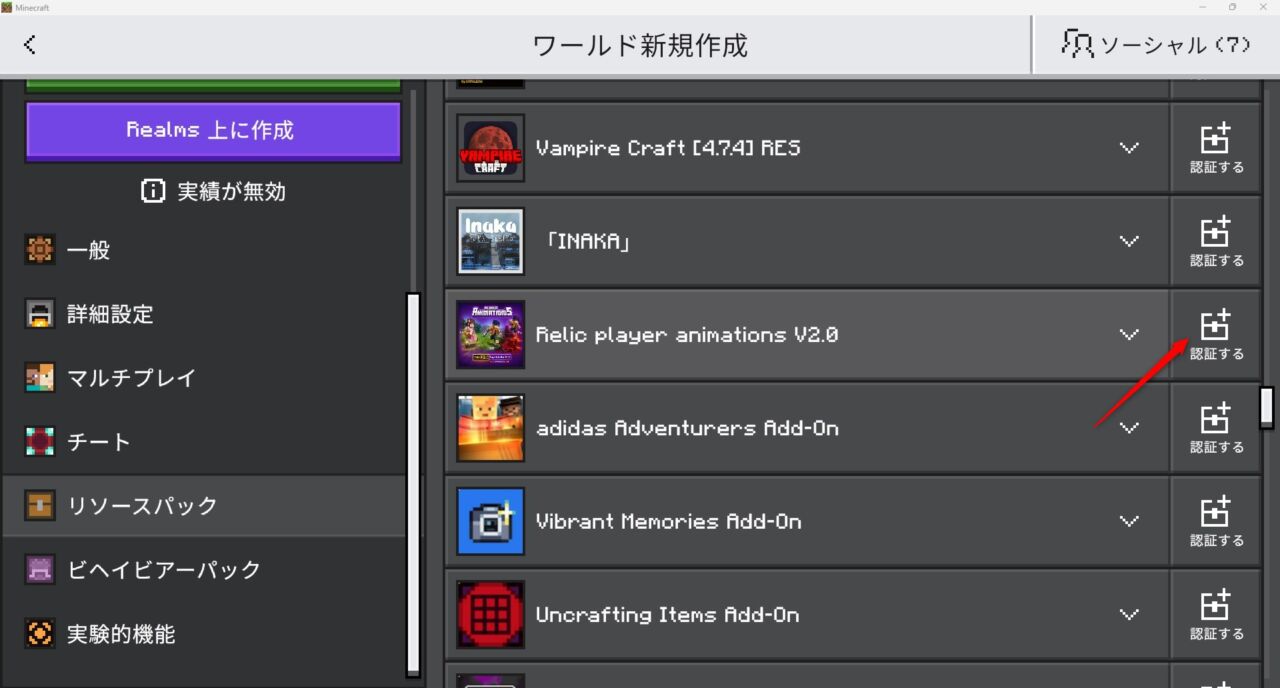Screen dimensions: 1280x688
Task: Expand the Vampire Craft [4.7.4] RES pack
Action: (x=1129, y=148)
